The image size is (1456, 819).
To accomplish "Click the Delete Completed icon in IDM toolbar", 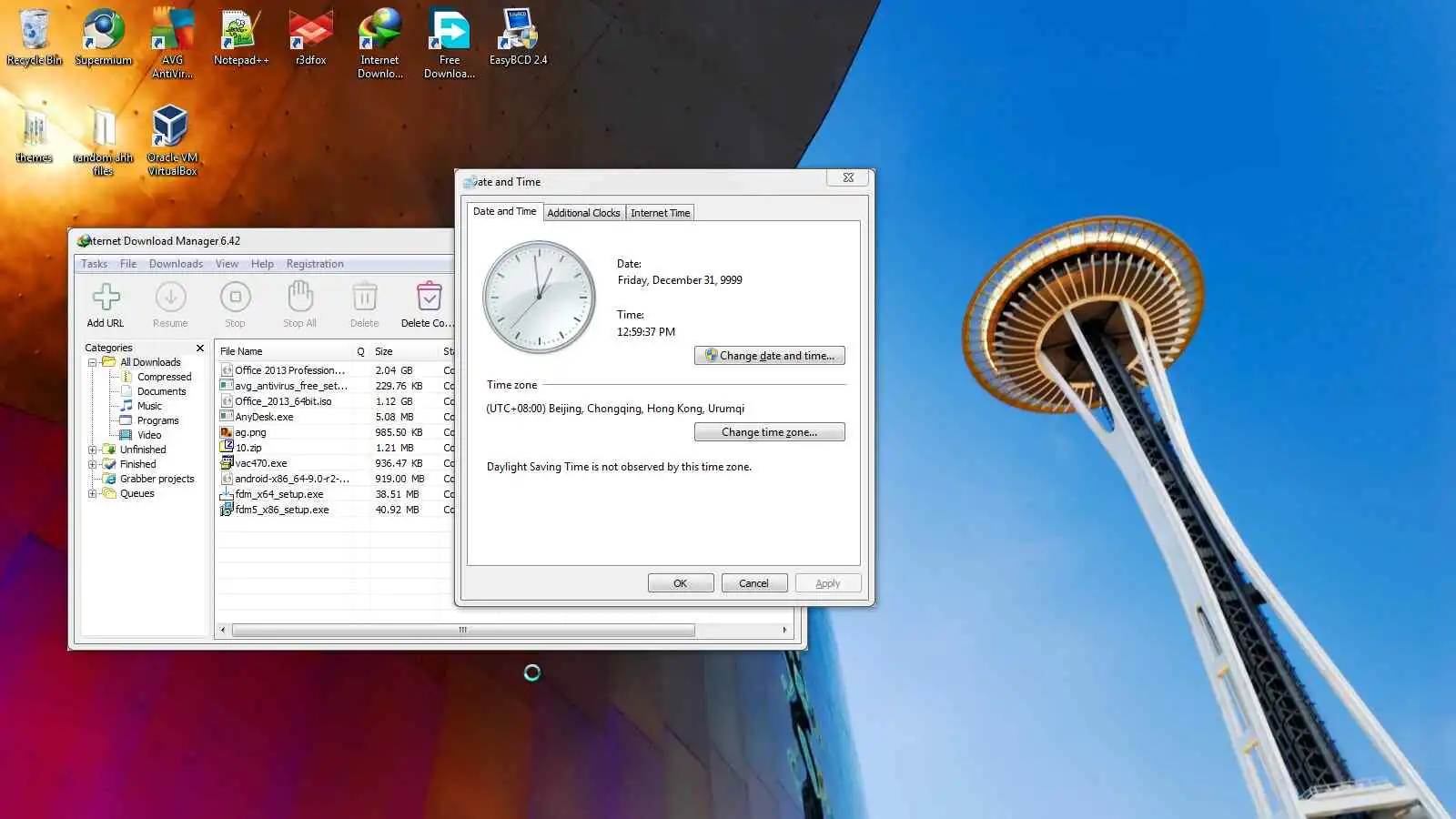I will [x=428, y=305].
